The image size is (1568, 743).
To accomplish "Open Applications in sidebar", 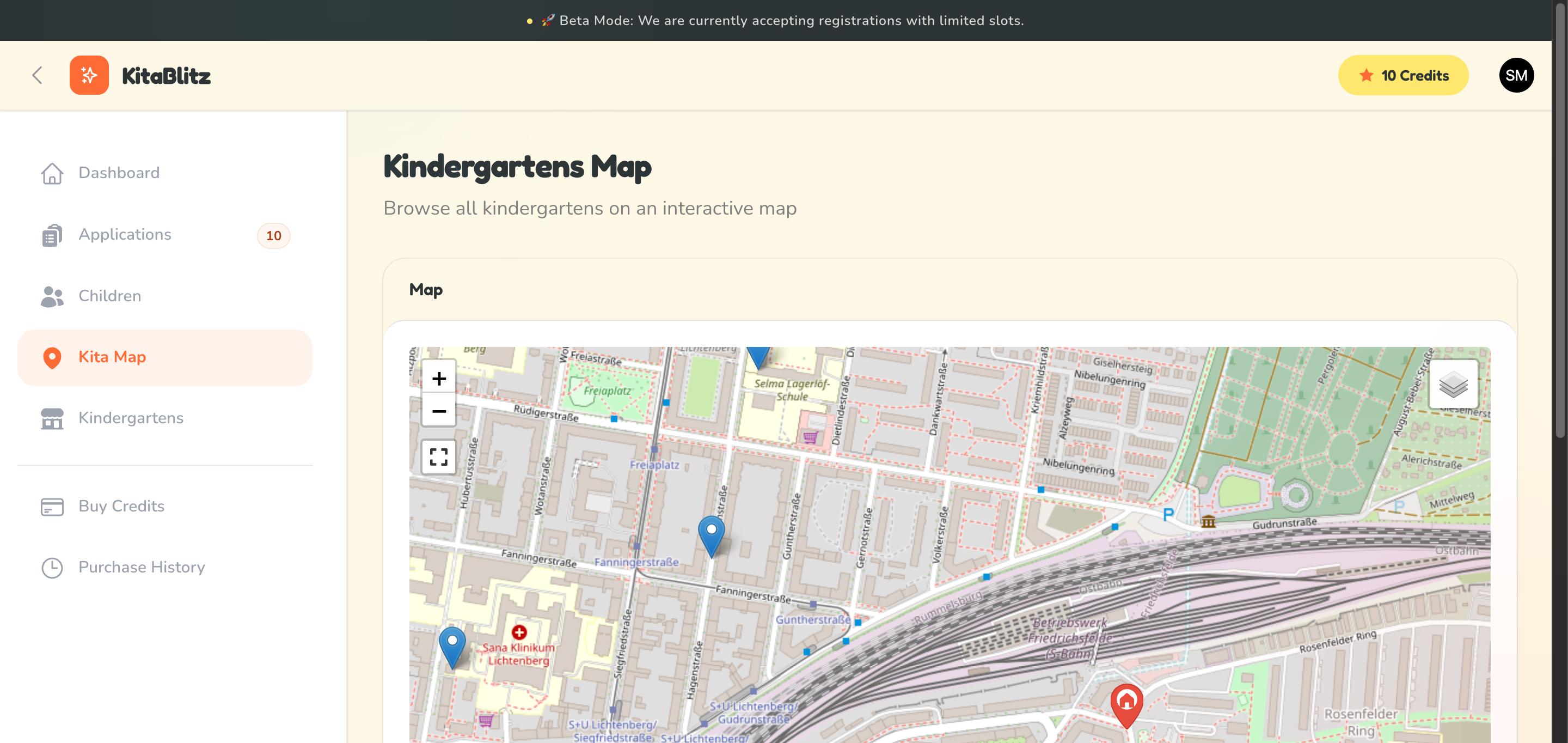I will click(x=125, y=234).
